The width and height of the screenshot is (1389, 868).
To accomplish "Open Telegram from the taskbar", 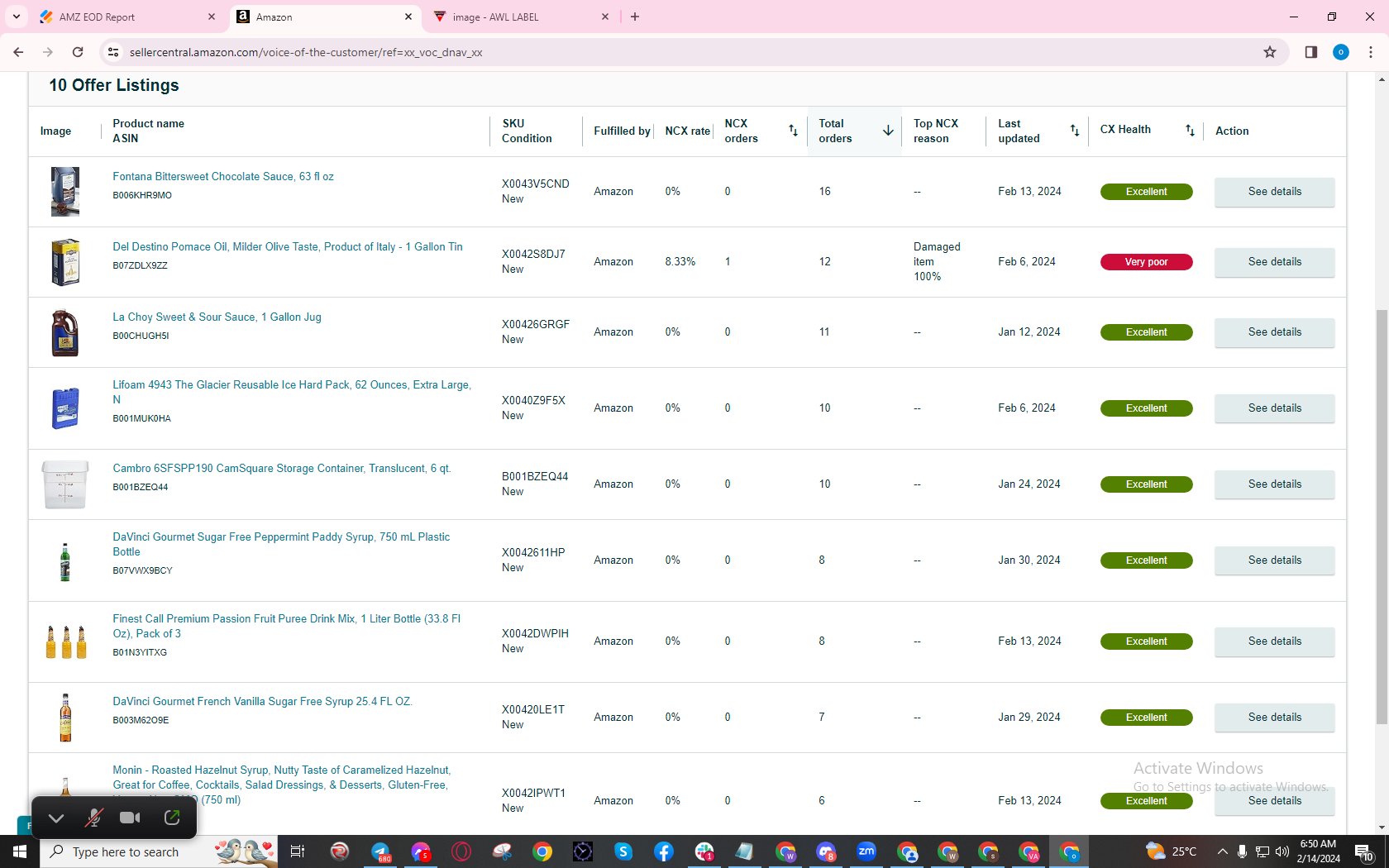I will (380, 851).
